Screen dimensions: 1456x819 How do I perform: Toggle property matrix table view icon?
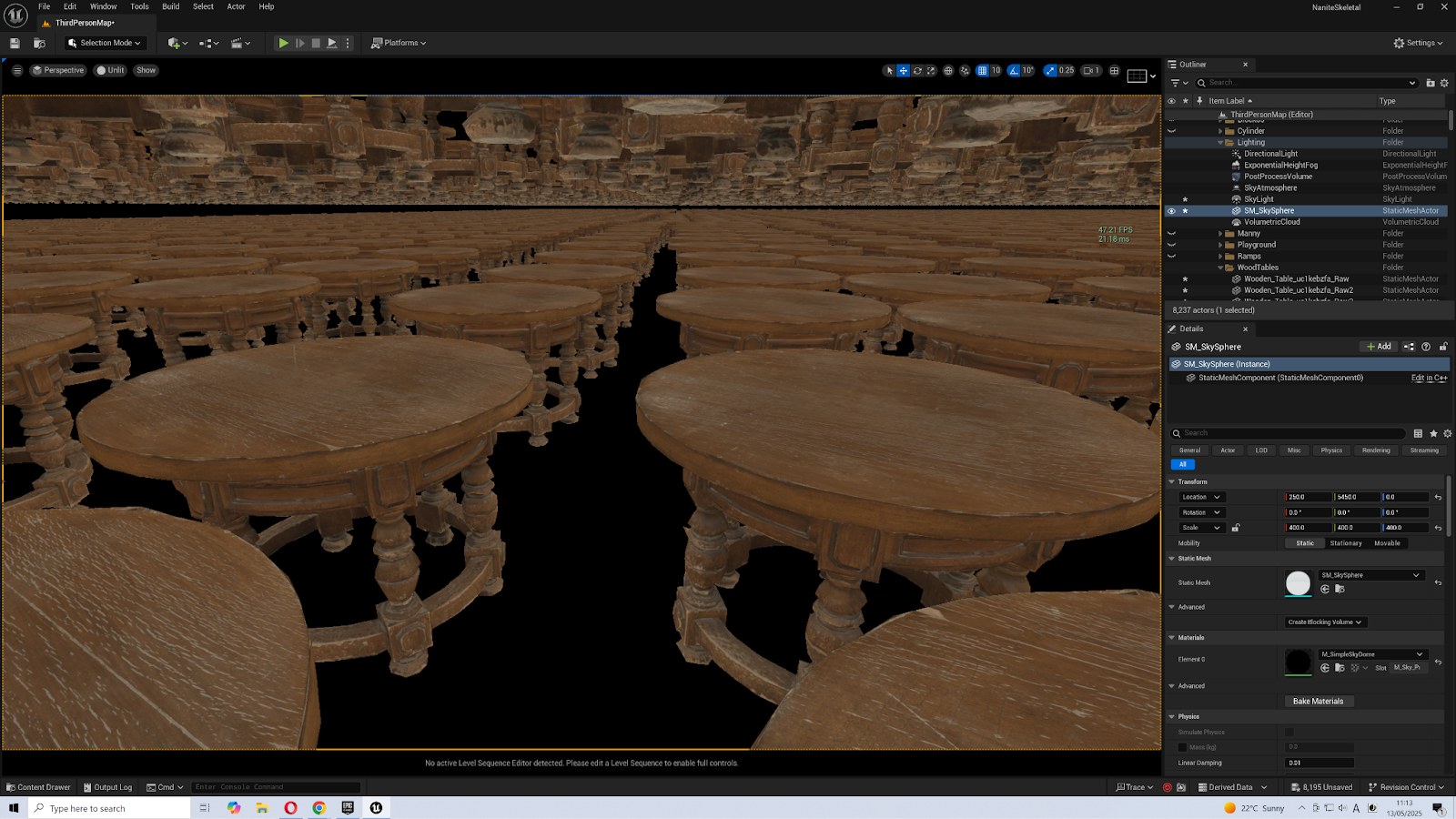pos(1418,433)
